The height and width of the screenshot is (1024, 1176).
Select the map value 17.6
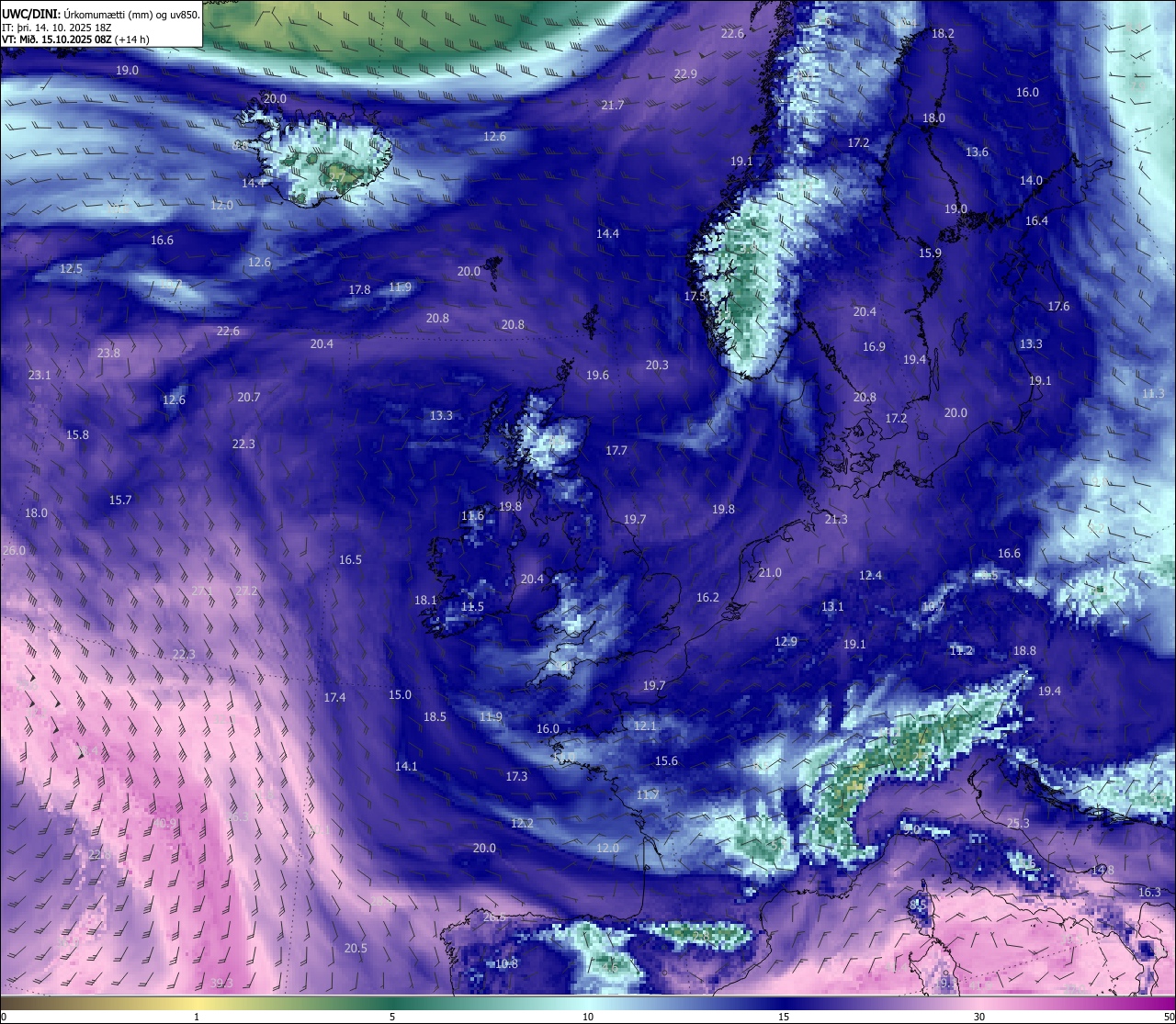click(1058, 306)
